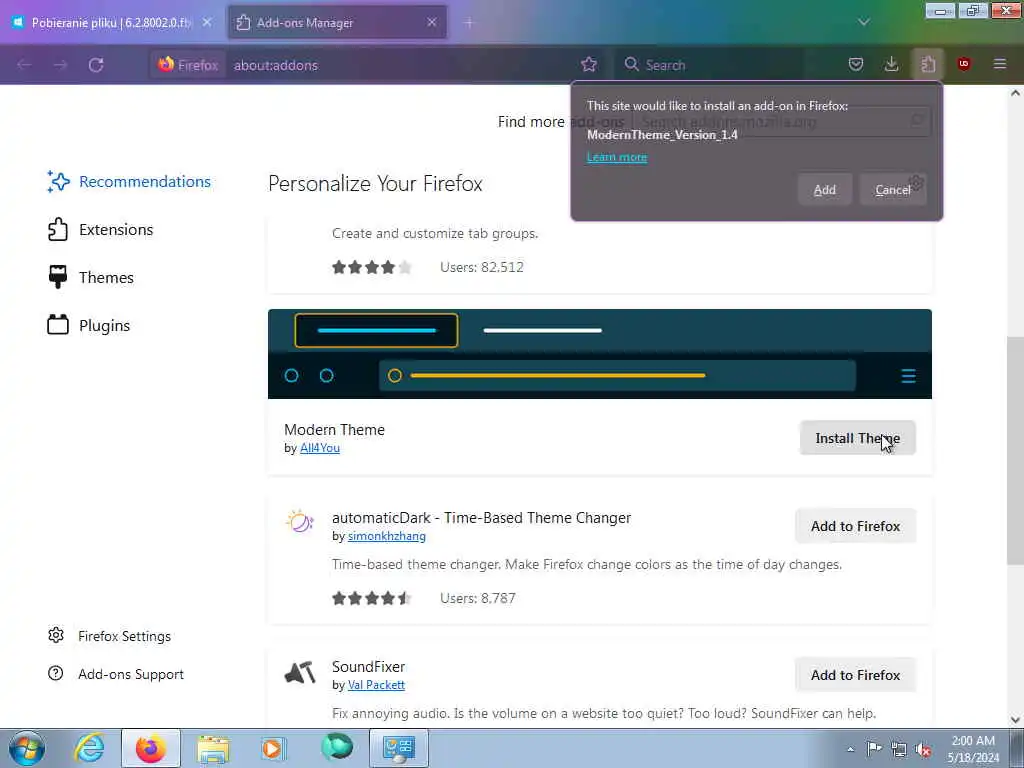This screenshot has width=1024, height=768.
Task: Open the Windows Start menu orb
Action: [27, 748]
